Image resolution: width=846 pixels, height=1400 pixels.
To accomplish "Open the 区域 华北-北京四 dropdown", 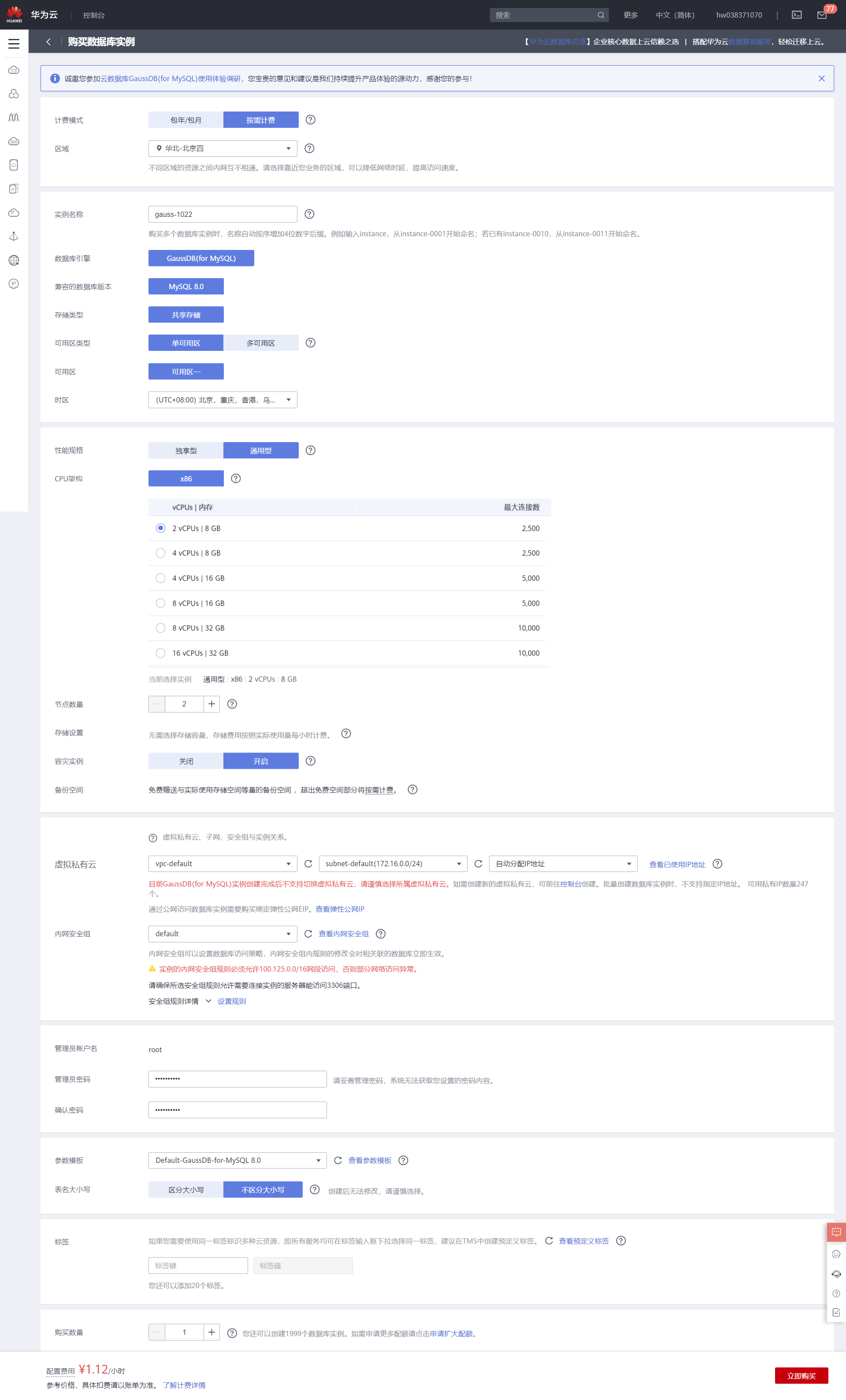I will 223,148.
